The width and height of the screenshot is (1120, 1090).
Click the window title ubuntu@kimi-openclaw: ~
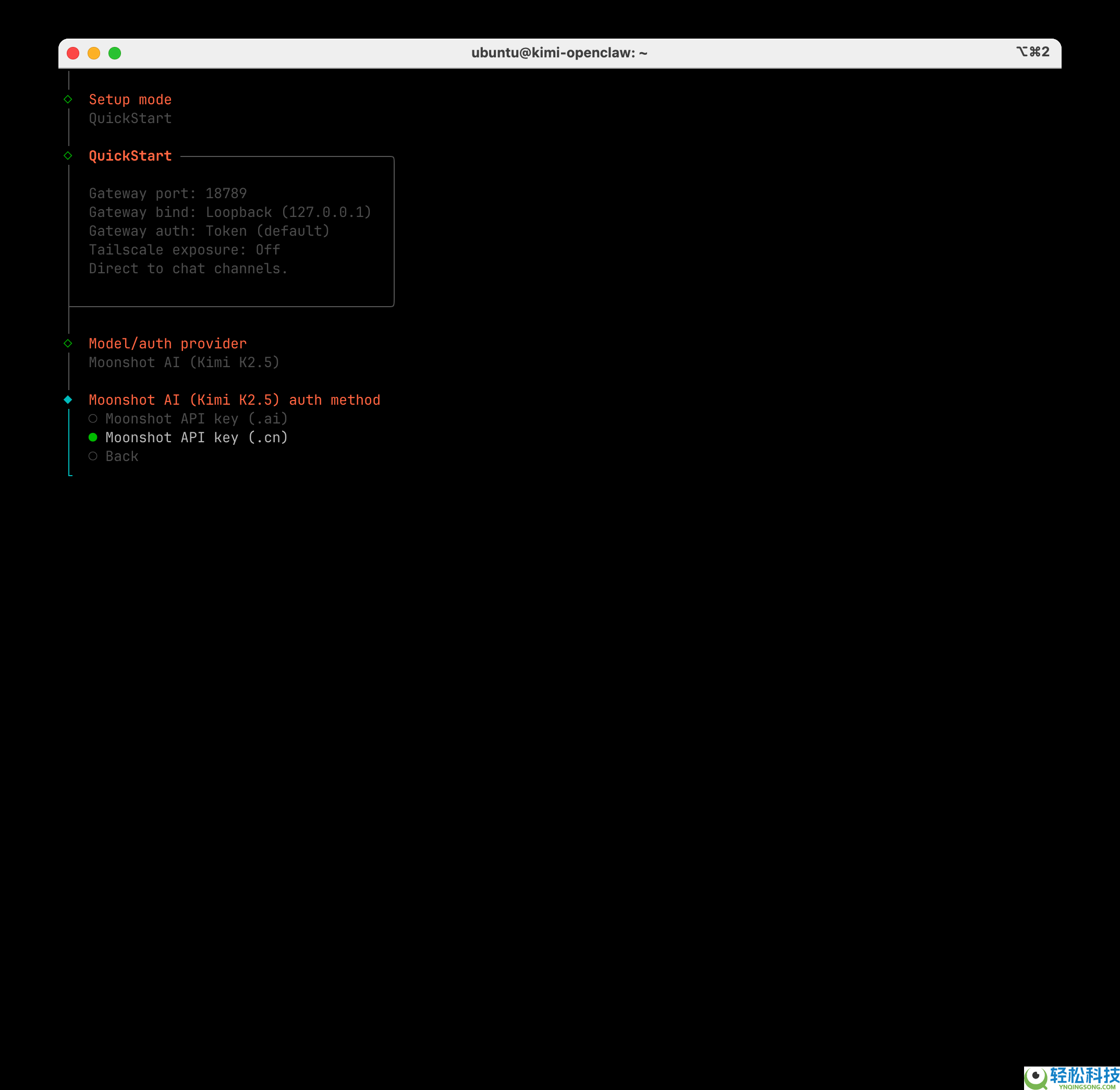[559, 53]
